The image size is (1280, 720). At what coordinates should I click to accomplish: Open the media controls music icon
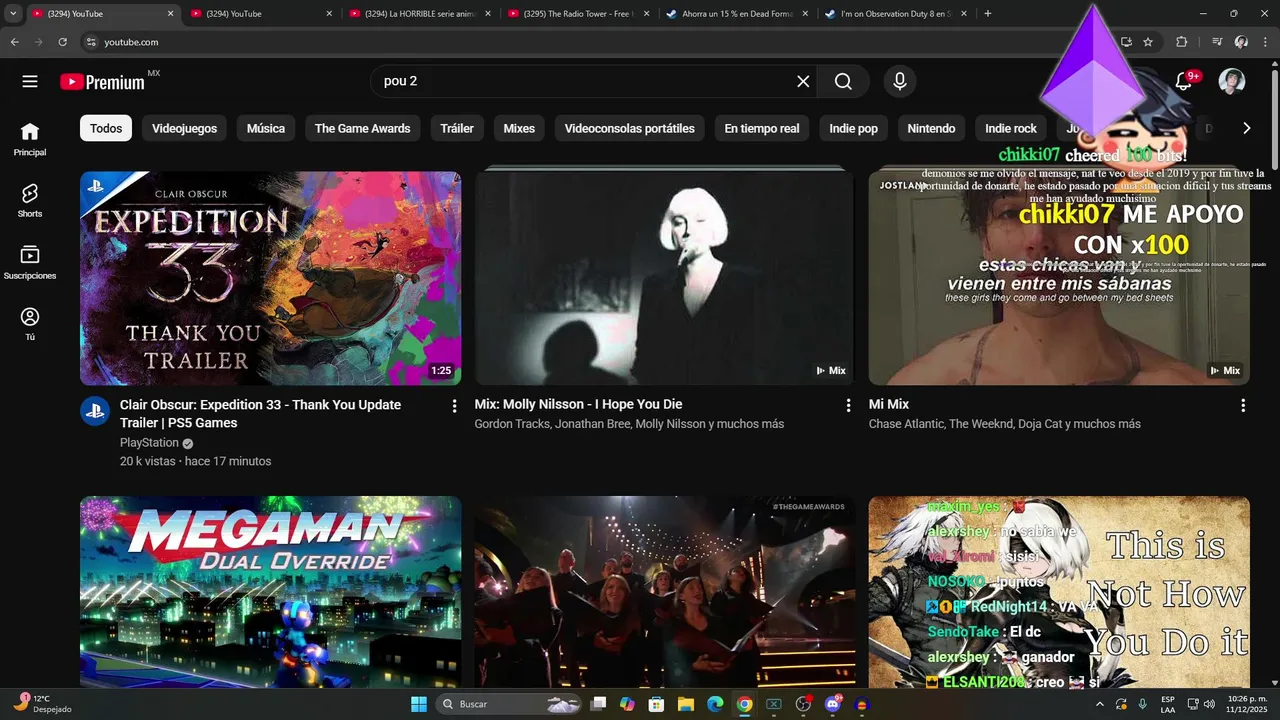[x=1217, y=42]
